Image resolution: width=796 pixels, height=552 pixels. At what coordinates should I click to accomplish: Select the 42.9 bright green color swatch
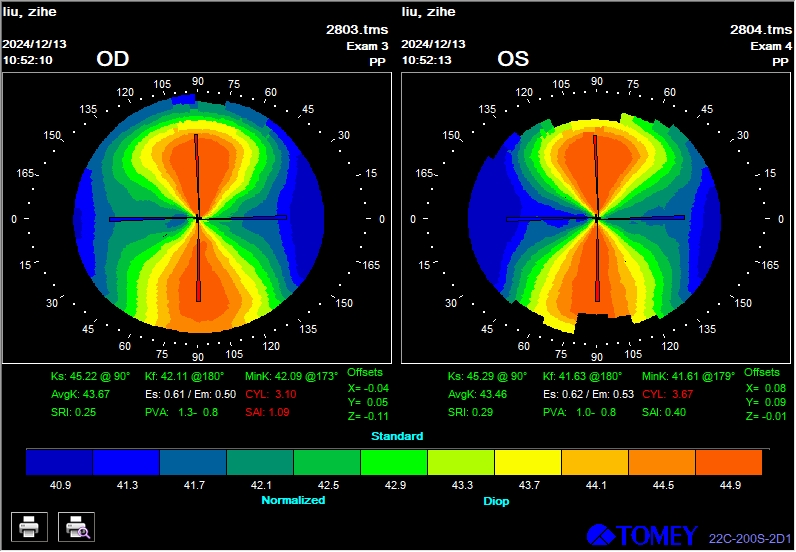click(393, 461)
